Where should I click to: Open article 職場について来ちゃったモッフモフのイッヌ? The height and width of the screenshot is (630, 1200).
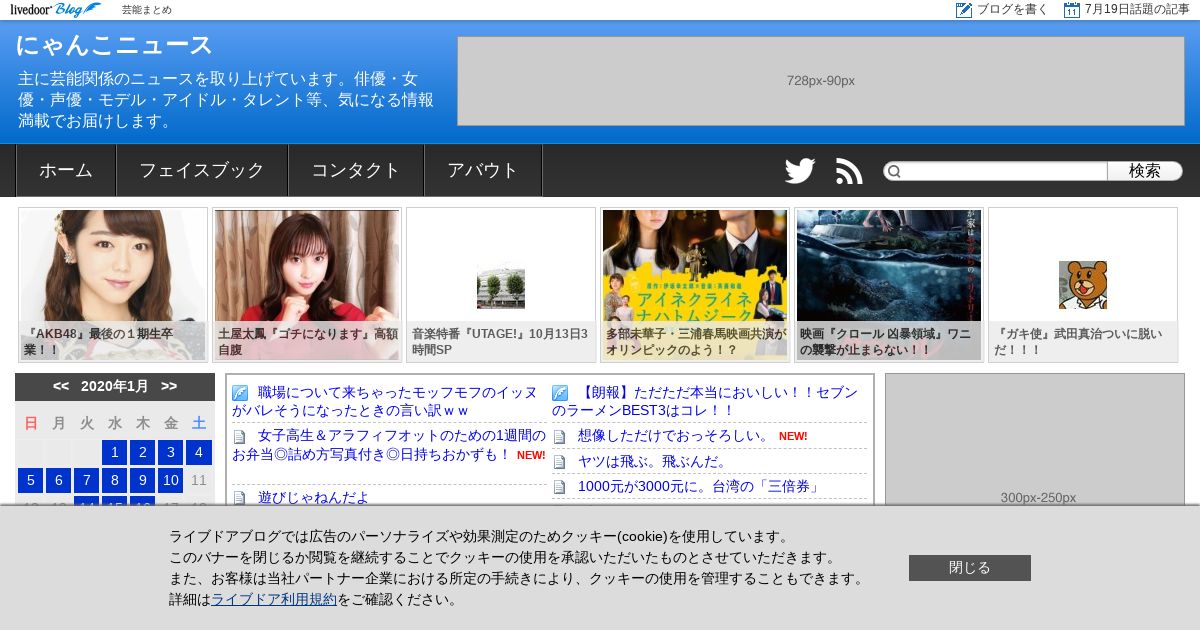(x=385, y=401)
